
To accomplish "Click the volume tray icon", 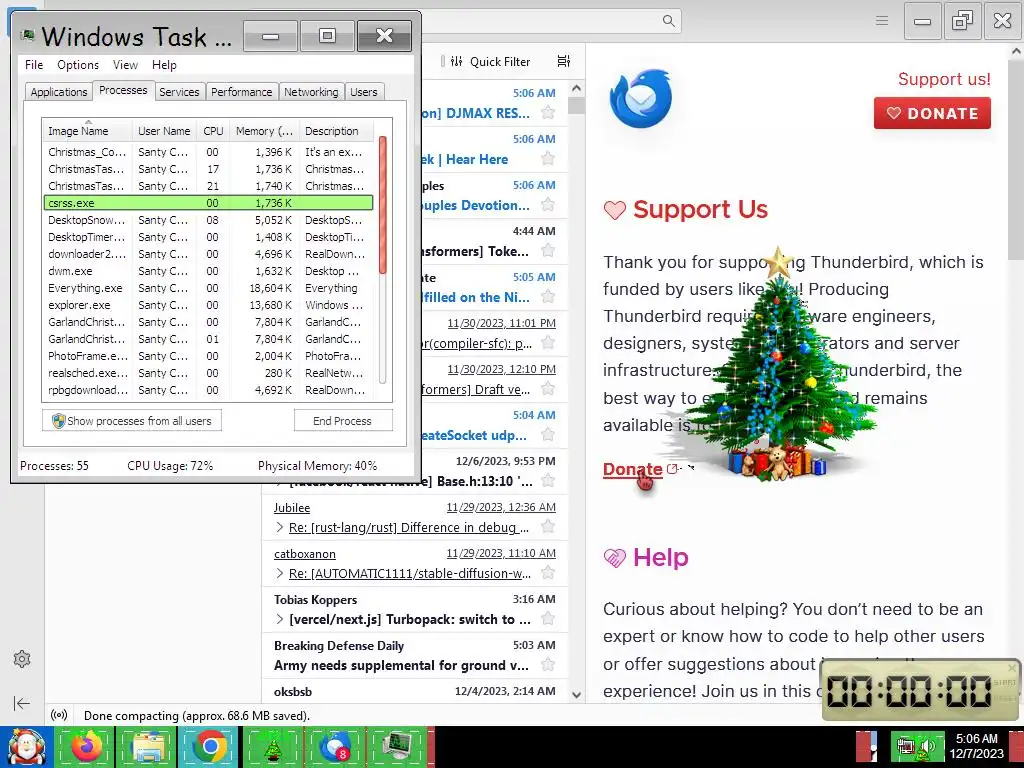I will [x=929, y=746].
